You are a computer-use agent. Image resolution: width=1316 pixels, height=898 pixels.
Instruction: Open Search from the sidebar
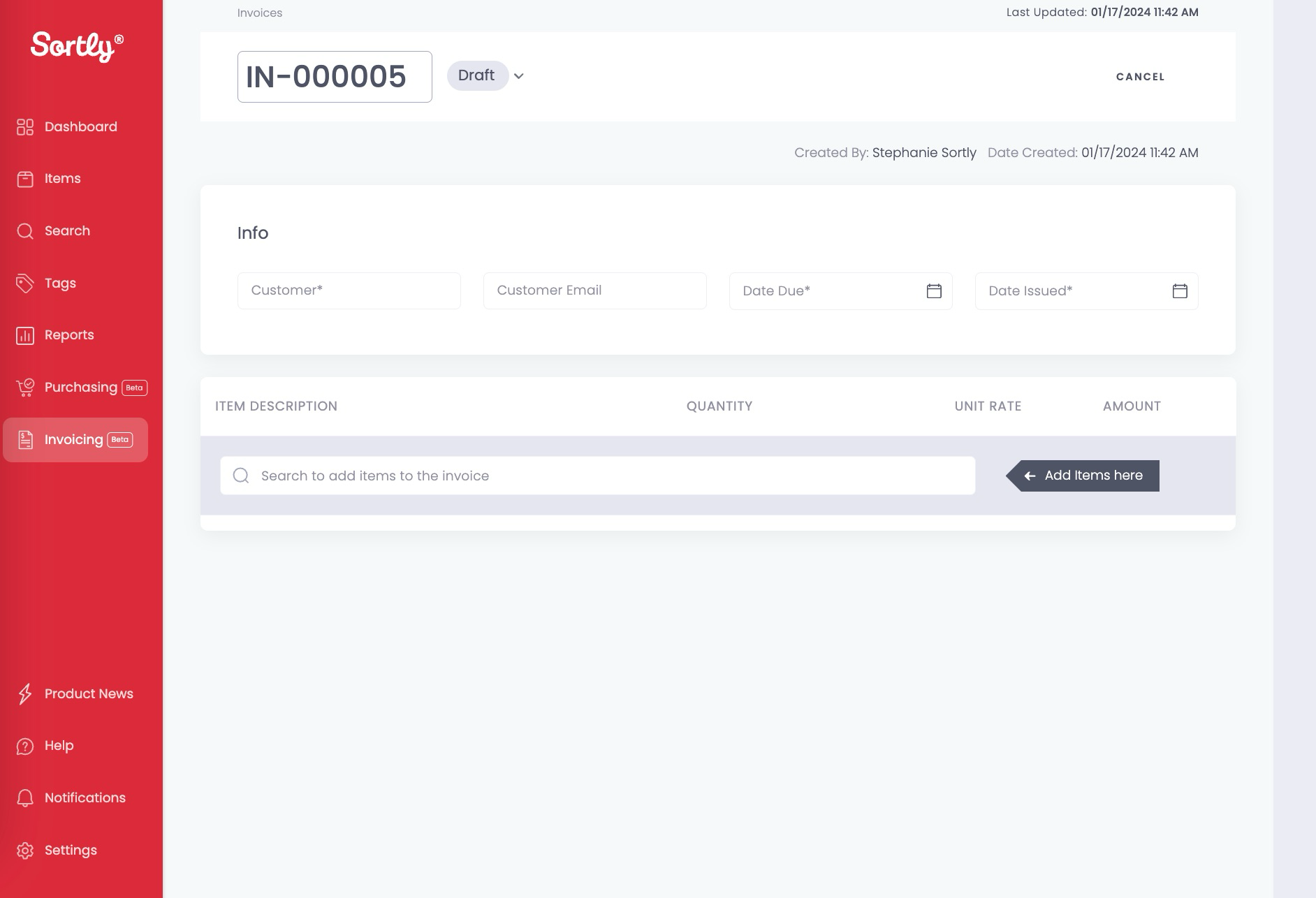click(x=66, y=230)
